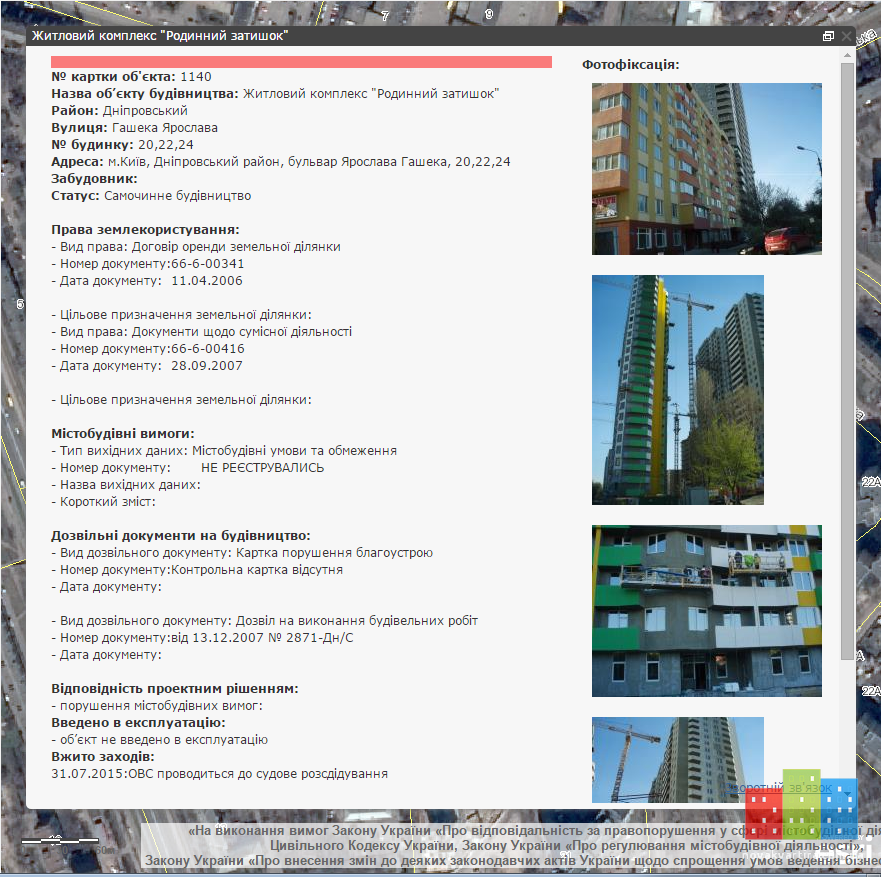881x877 pixels.
Task: Click "Вид права: Договір оренди земельної ділянки"
Action: pos(196,247)
